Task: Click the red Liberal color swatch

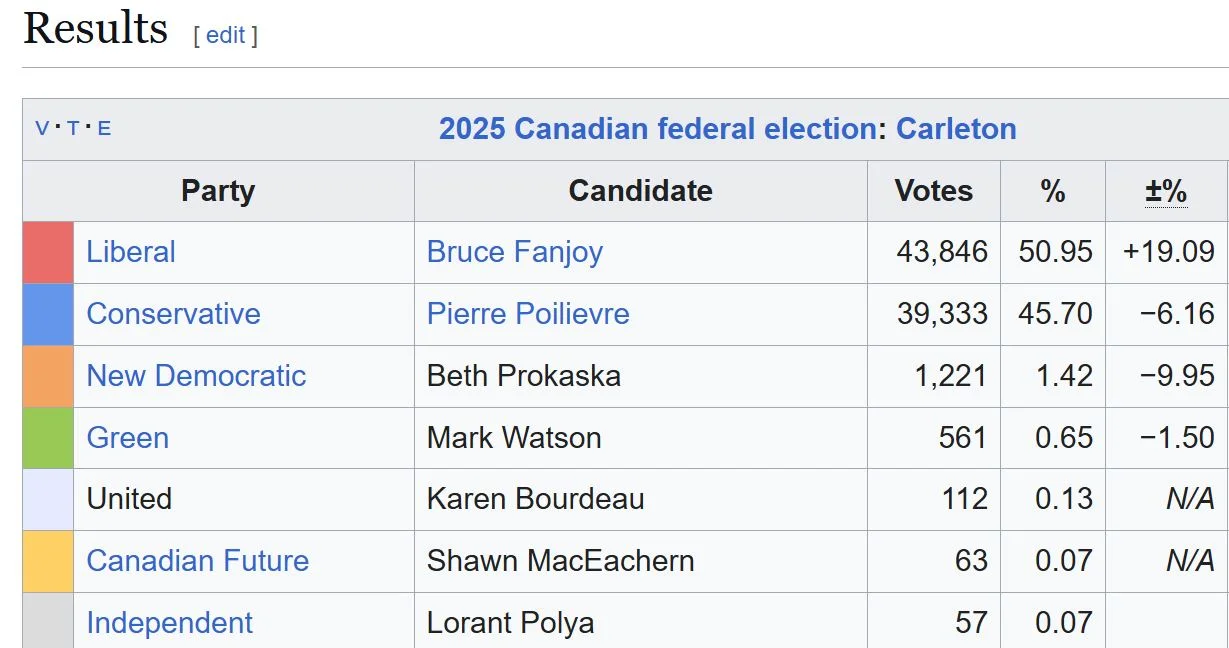Action: [x=48, y=252]
